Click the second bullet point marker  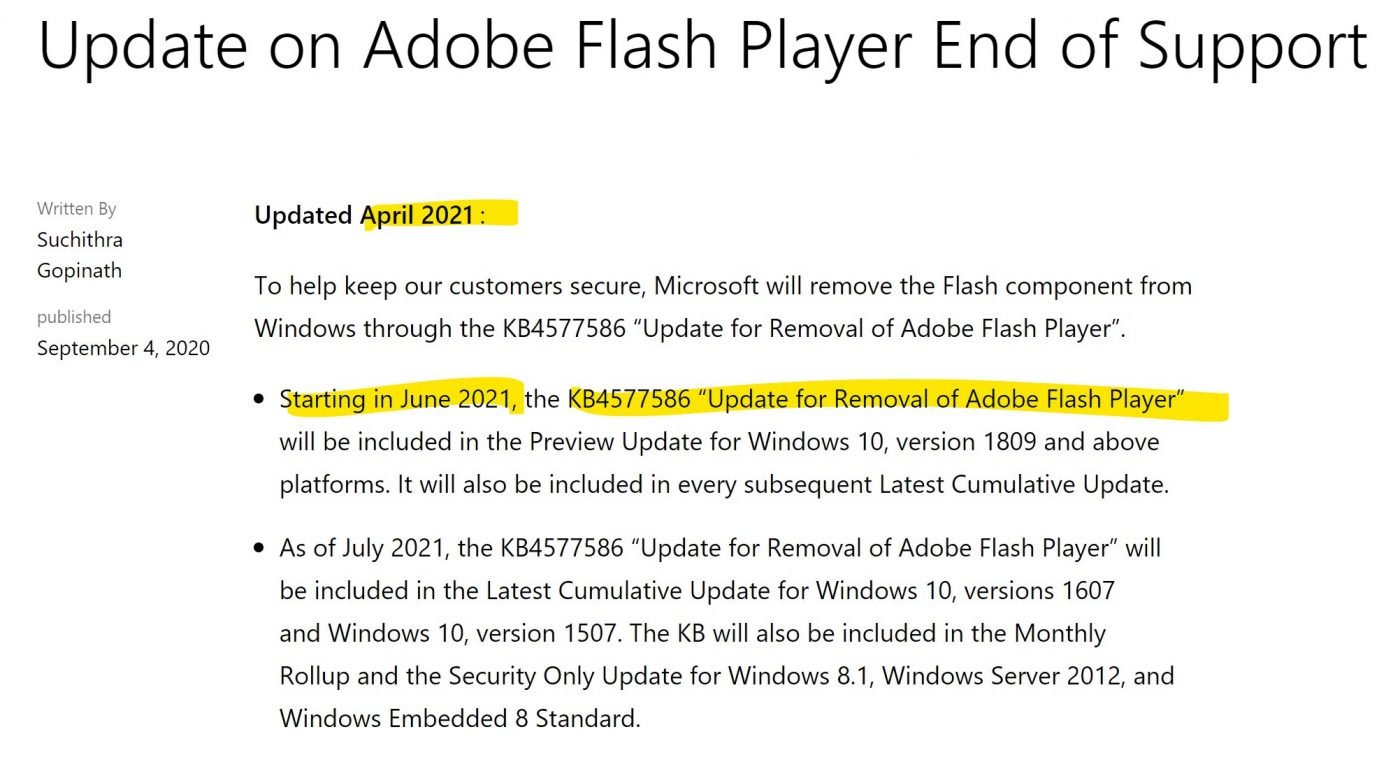260,548
